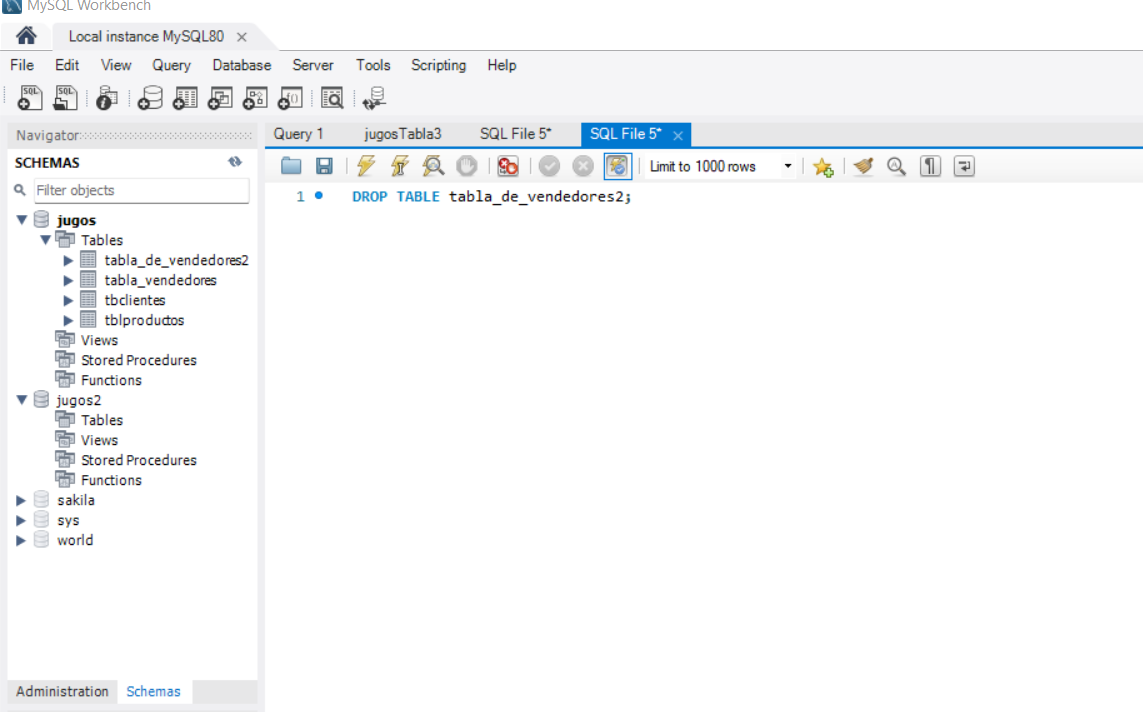Close the active SQL File 5* tab
The width and height of the screenshot is (1143, 712).
(678, 136)
